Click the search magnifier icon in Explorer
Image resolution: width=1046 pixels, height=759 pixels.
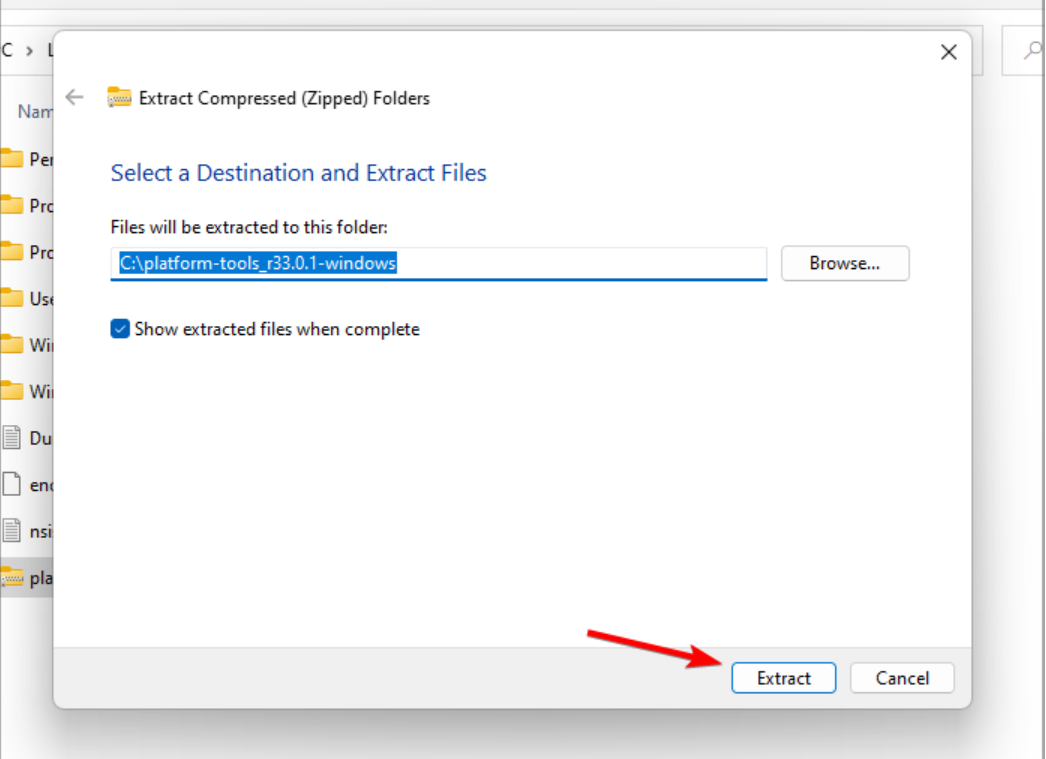(1033, 51)
